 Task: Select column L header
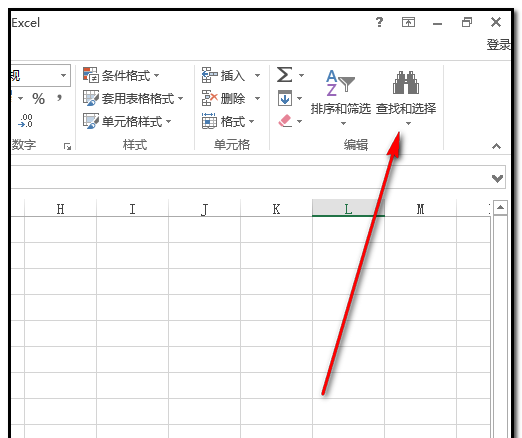(x=348, y=208)
